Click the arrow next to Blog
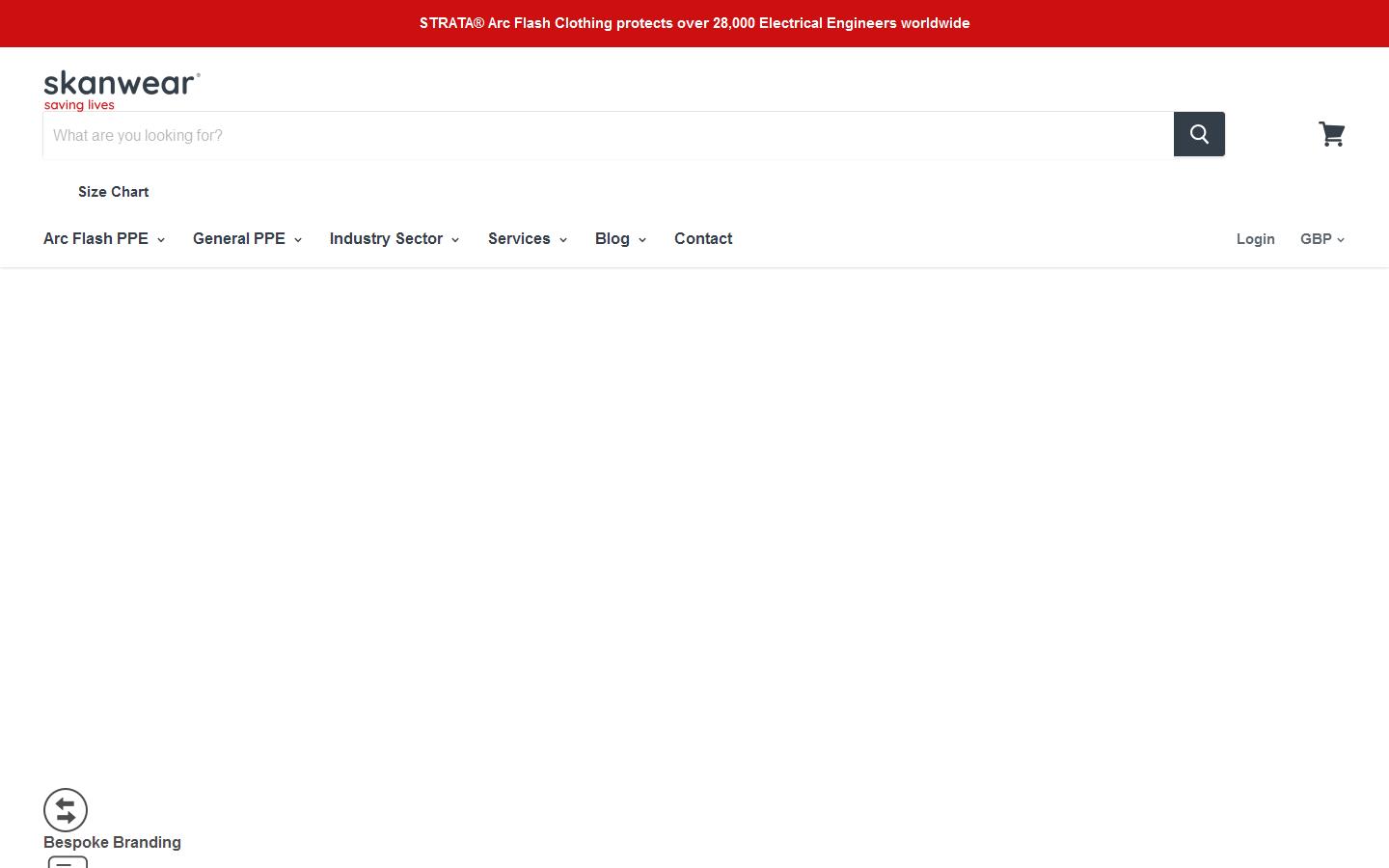The height and width of the screenshot is (868, 1389). pos(642,240)
